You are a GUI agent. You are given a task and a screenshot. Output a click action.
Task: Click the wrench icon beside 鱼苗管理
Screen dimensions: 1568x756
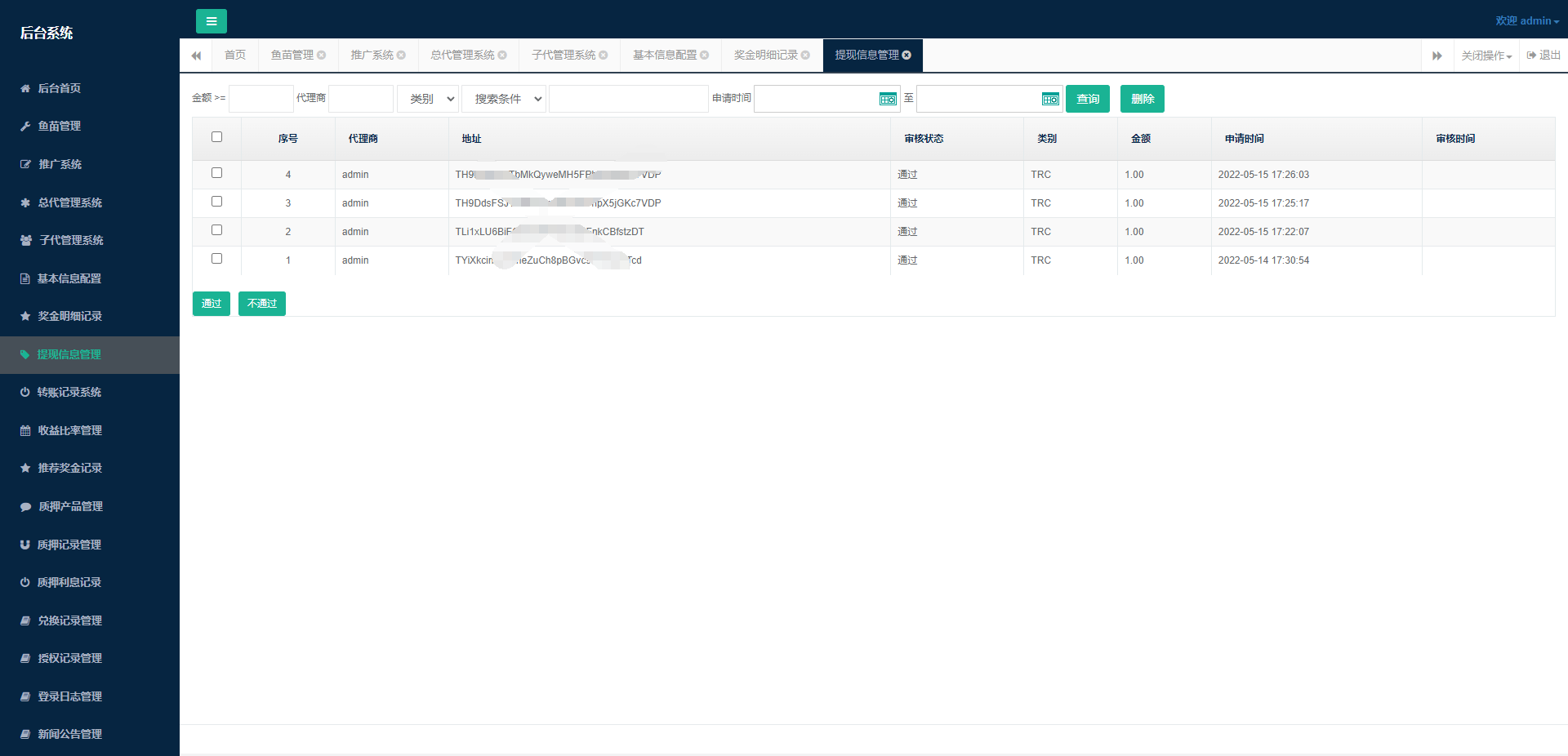click(x=25, y=127)
